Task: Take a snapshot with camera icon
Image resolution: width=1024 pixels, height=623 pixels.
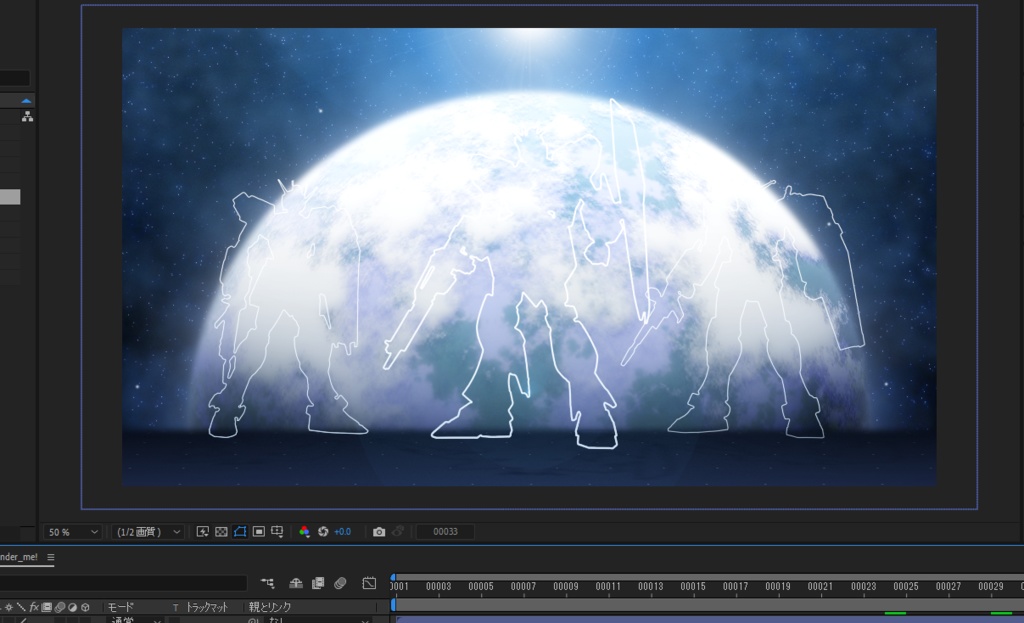Action: pyautogui.click(x=379, y=532)
